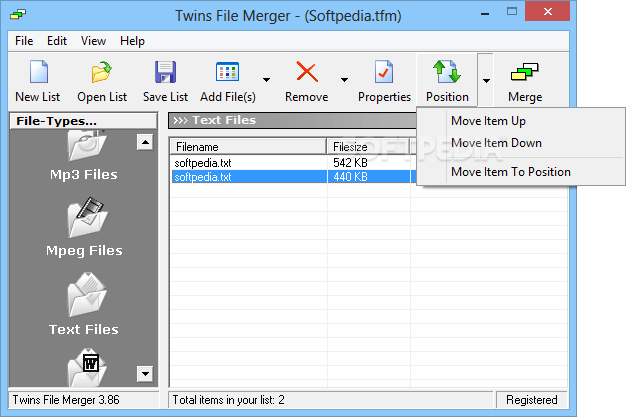Open the View menu
Image resolution: width=626 pixels, height=417 pixels.
pos(93,41)
